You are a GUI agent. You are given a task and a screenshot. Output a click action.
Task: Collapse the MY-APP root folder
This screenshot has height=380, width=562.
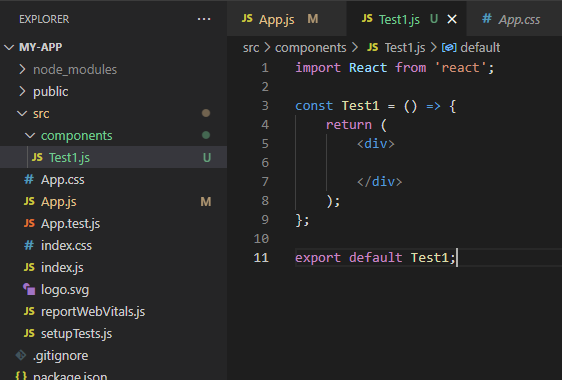tap(9, 47)
